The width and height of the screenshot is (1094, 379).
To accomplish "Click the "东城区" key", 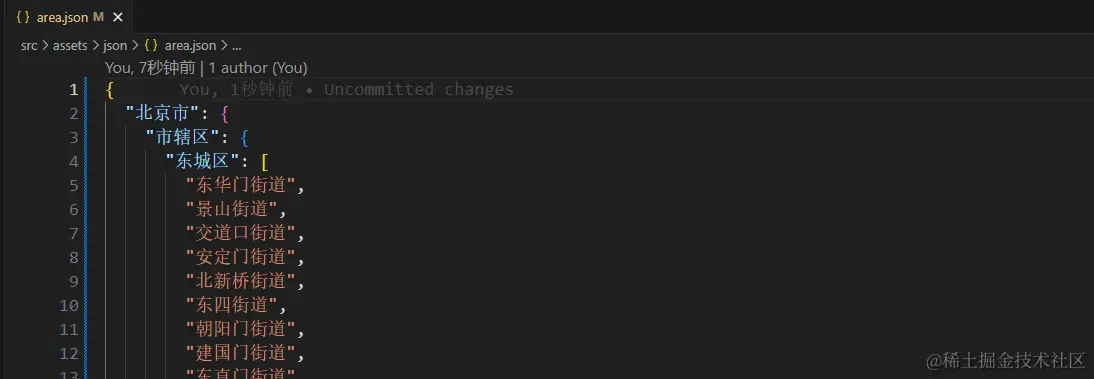I will 202,161.
